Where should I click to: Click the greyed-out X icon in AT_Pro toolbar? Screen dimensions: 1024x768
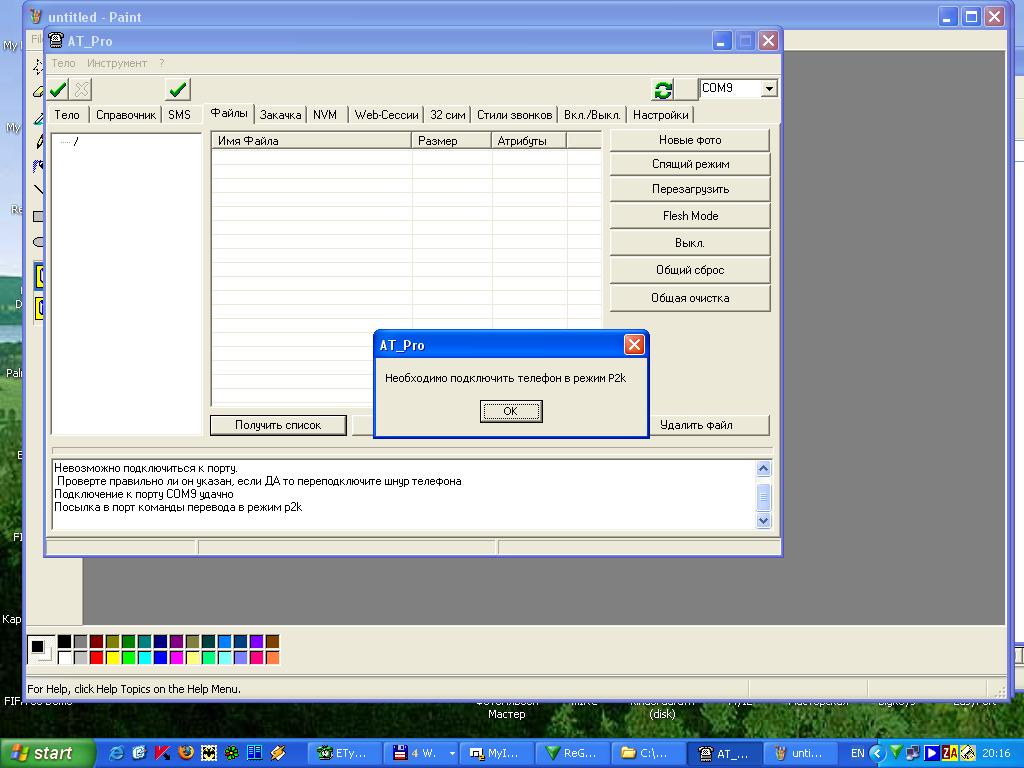(81, 89)
